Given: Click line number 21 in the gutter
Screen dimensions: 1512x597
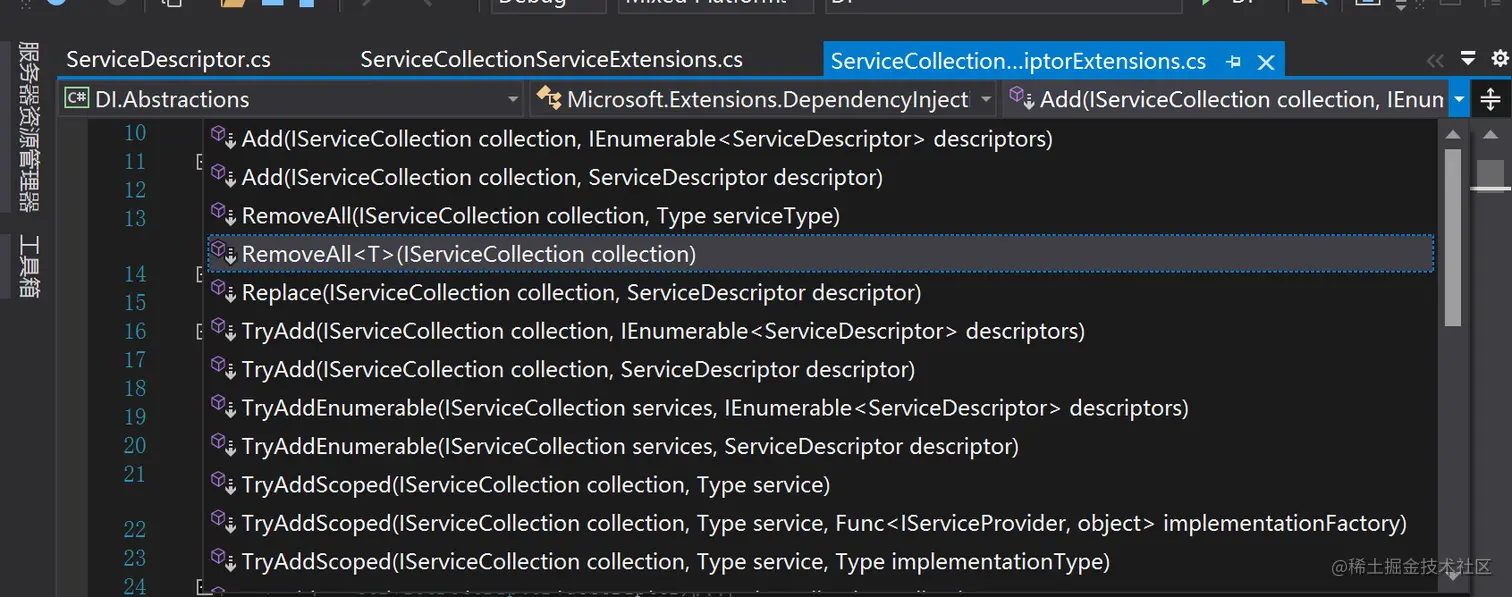Looking at the screenshot, I should [x=135, y=474].
